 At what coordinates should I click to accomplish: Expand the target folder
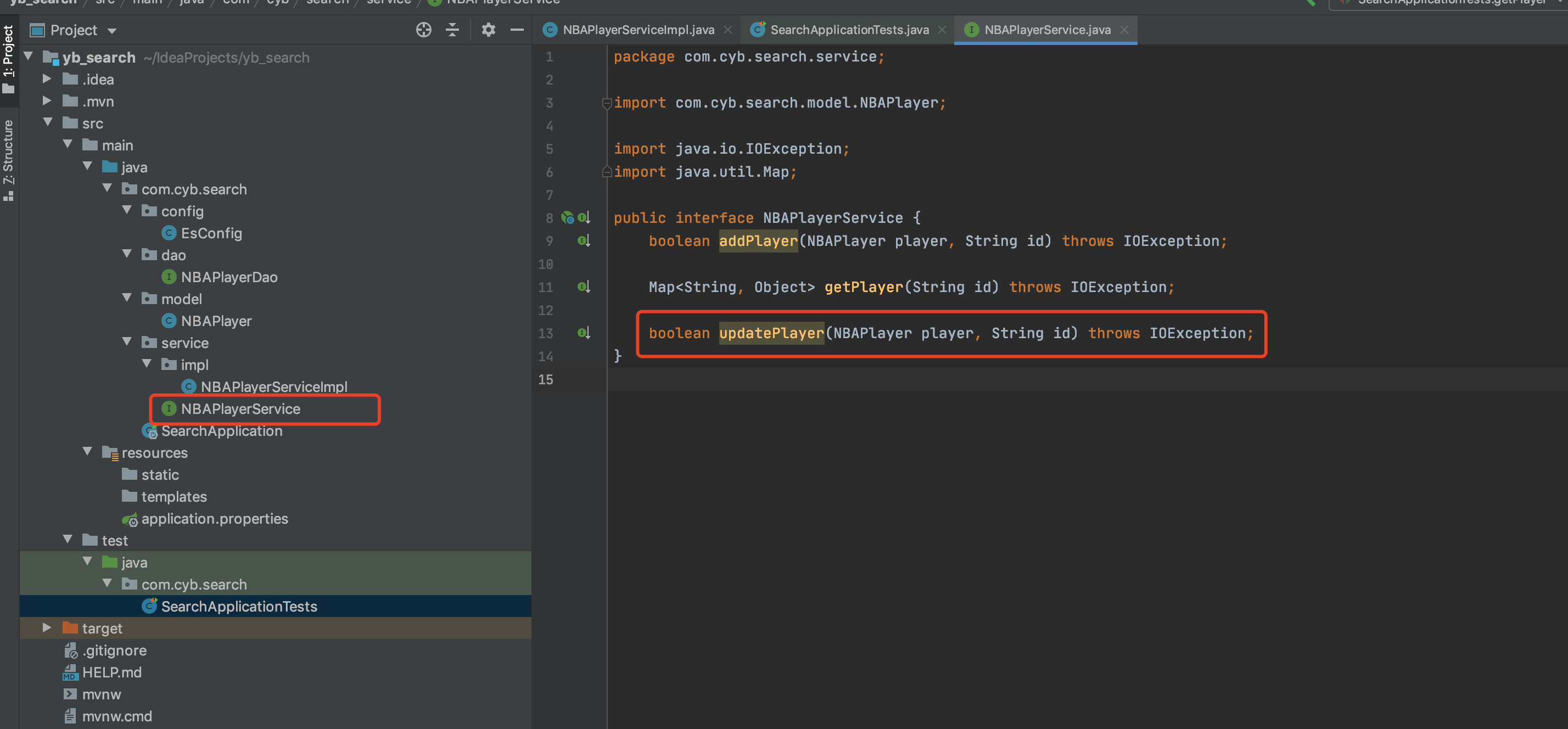click(47, 627)
